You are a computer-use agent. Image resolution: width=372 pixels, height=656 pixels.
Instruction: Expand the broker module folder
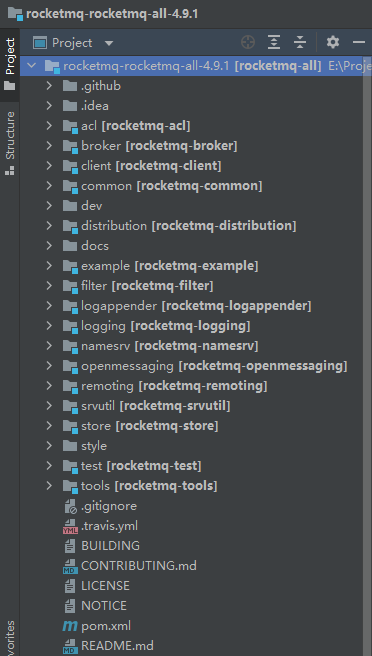49,146
